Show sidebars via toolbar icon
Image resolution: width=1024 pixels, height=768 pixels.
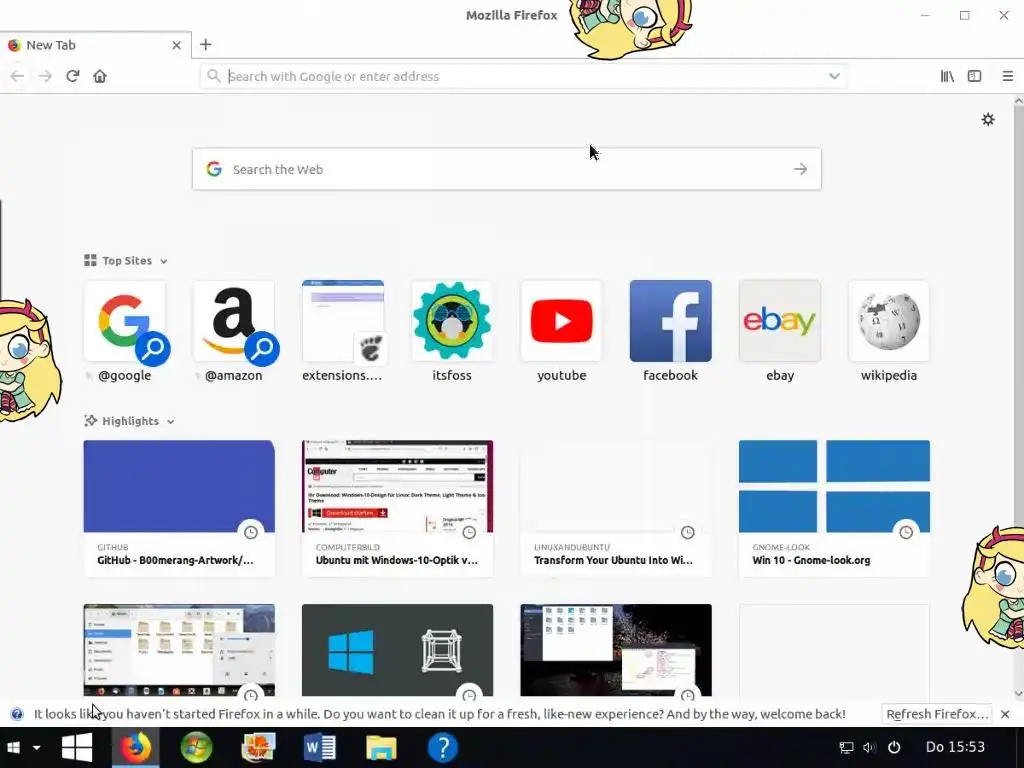coord(974,76)
